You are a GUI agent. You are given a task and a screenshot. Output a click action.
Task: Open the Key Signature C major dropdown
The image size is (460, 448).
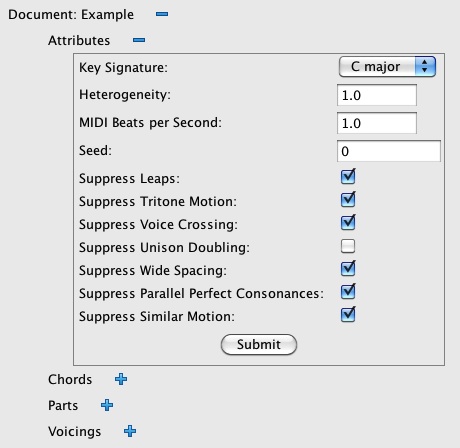coord(387,67)
